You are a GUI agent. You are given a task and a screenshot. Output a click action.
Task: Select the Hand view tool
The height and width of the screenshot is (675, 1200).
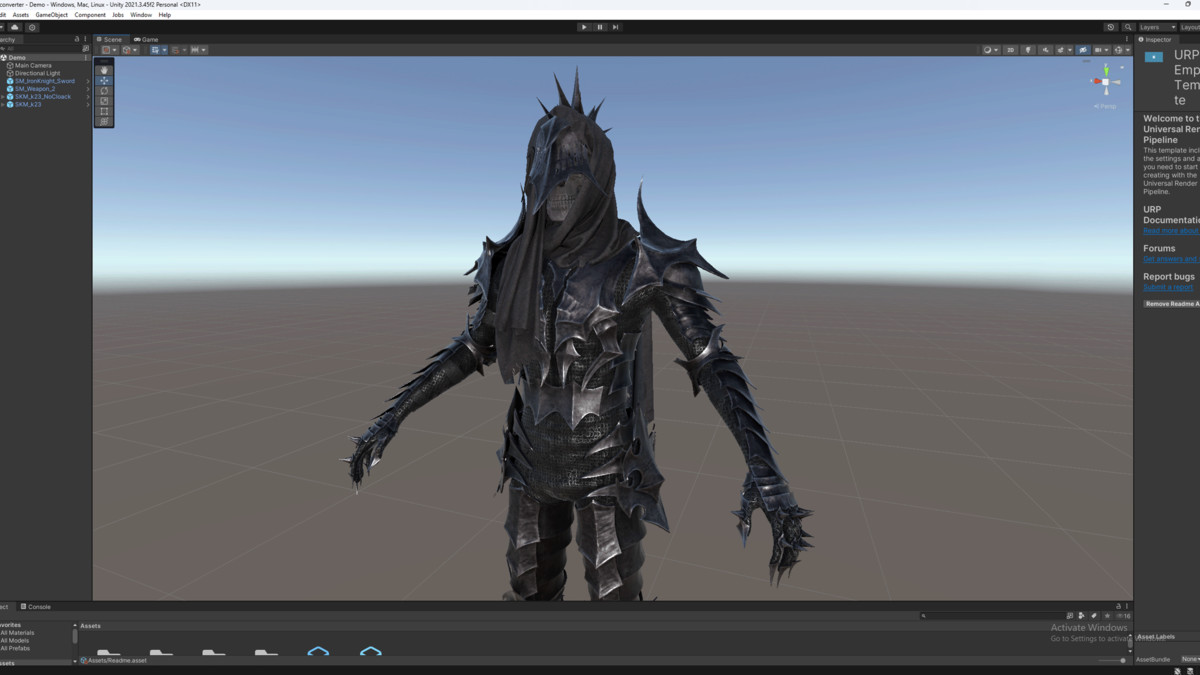(x=104, y=70)
